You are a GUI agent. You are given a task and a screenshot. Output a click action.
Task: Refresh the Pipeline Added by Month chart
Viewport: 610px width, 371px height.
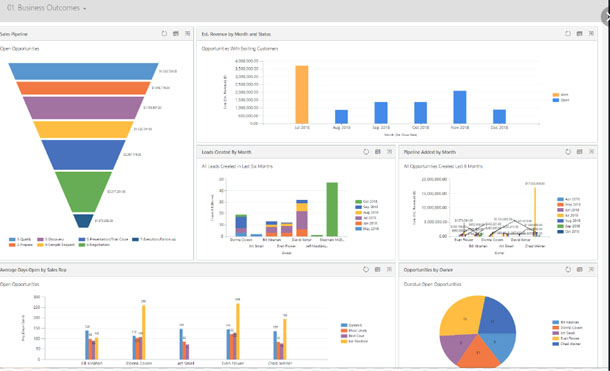pos(568,152)
